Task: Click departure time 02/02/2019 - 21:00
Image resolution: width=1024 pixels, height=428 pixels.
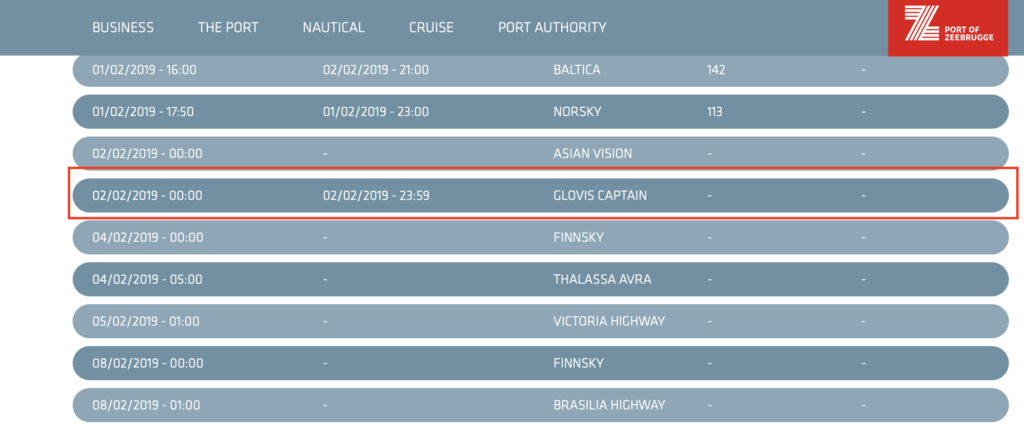Action: pos(376,70)
